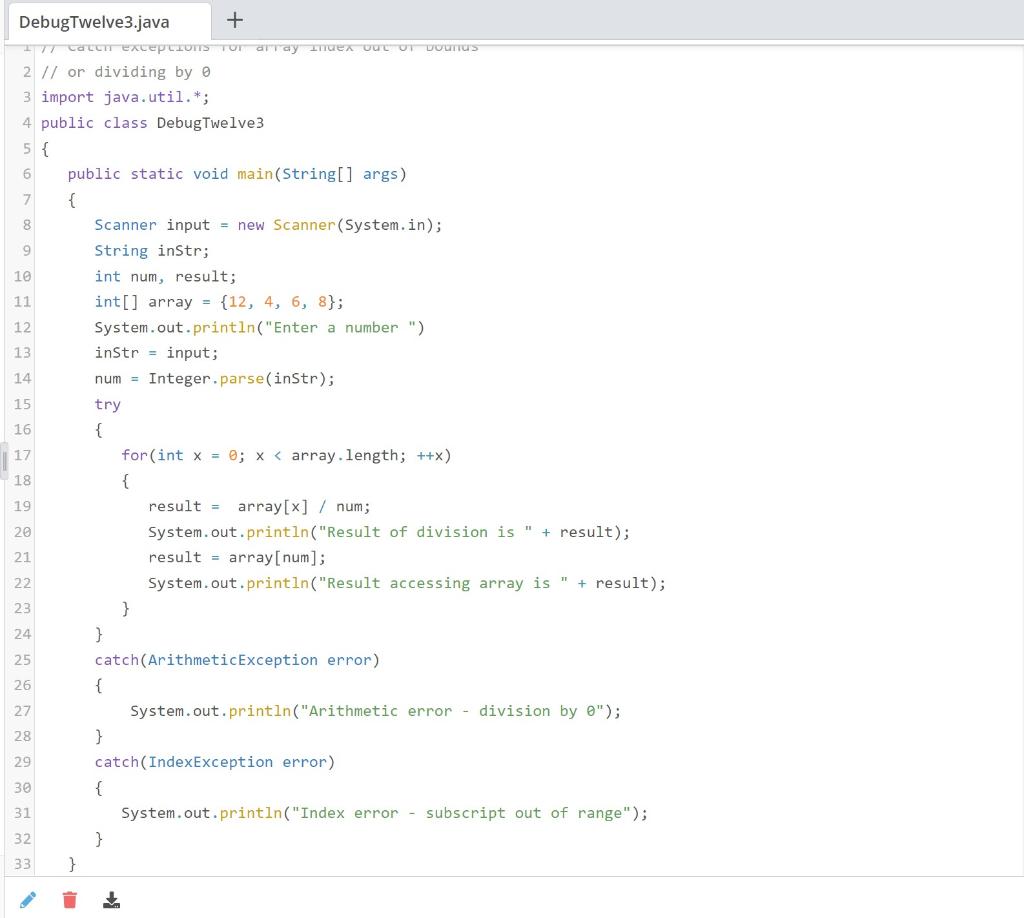Open the edit tool below the code
Screen dimensions: 1024x918
pyautogui.click(x=28, y=899)
